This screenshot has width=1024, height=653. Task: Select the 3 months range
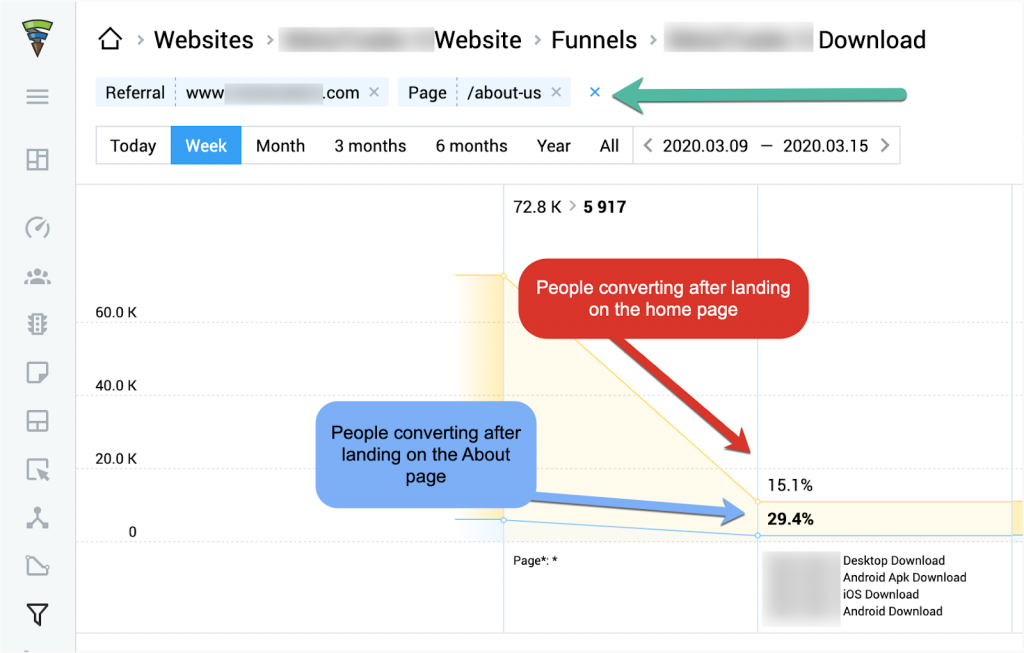pos(370,146)
